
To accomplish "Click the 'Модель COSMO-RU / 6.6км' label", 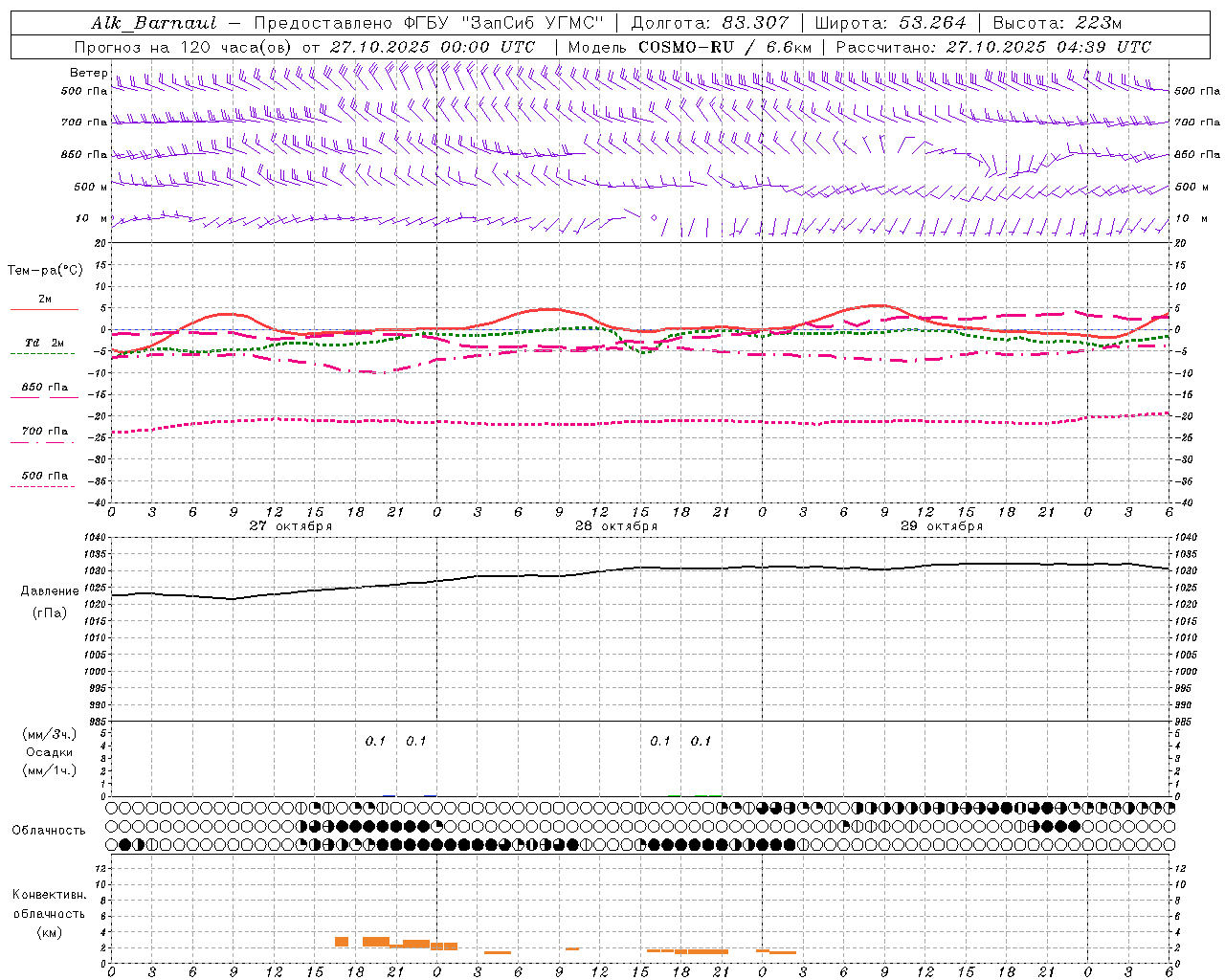I will (x=689, y=47).
